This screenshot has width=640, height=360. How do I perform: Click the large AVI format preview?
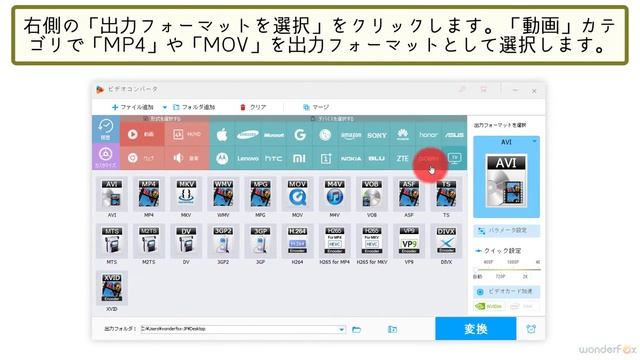506,181
